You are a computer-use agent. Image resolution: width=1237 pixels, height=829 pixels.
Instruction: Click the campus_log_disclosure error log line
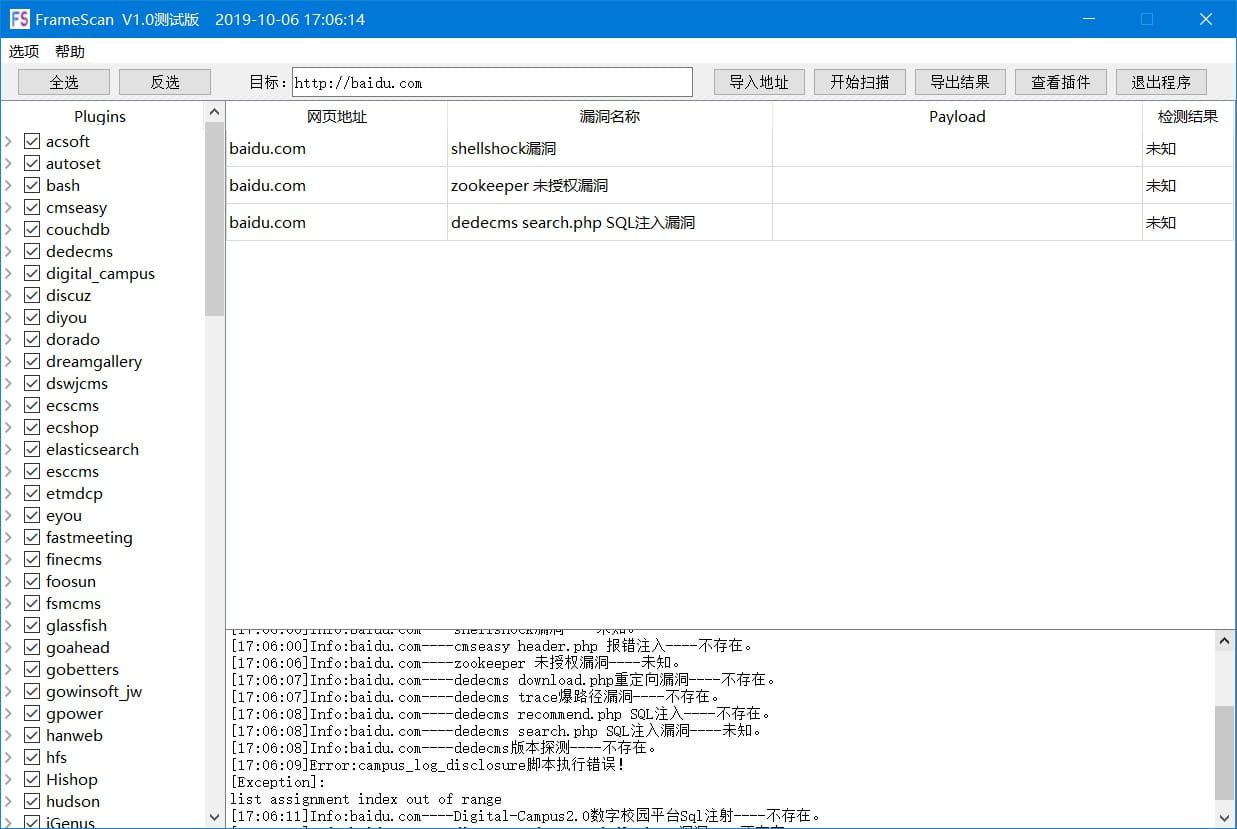(x=428, y=765)
